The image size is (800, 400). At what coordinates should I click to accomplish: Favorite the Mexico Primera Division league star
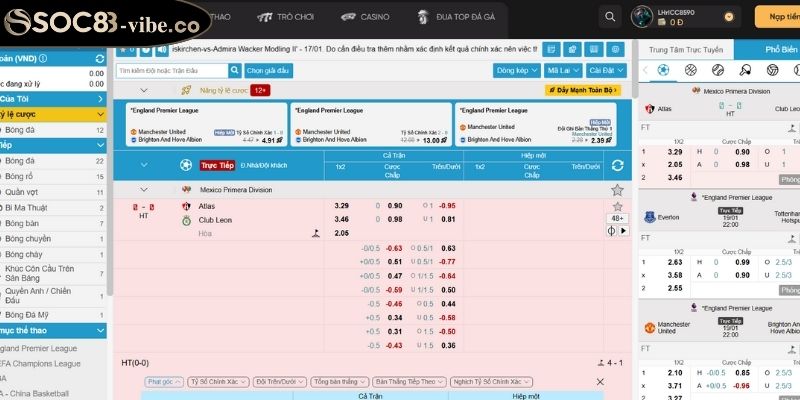[x=617, y=189]
